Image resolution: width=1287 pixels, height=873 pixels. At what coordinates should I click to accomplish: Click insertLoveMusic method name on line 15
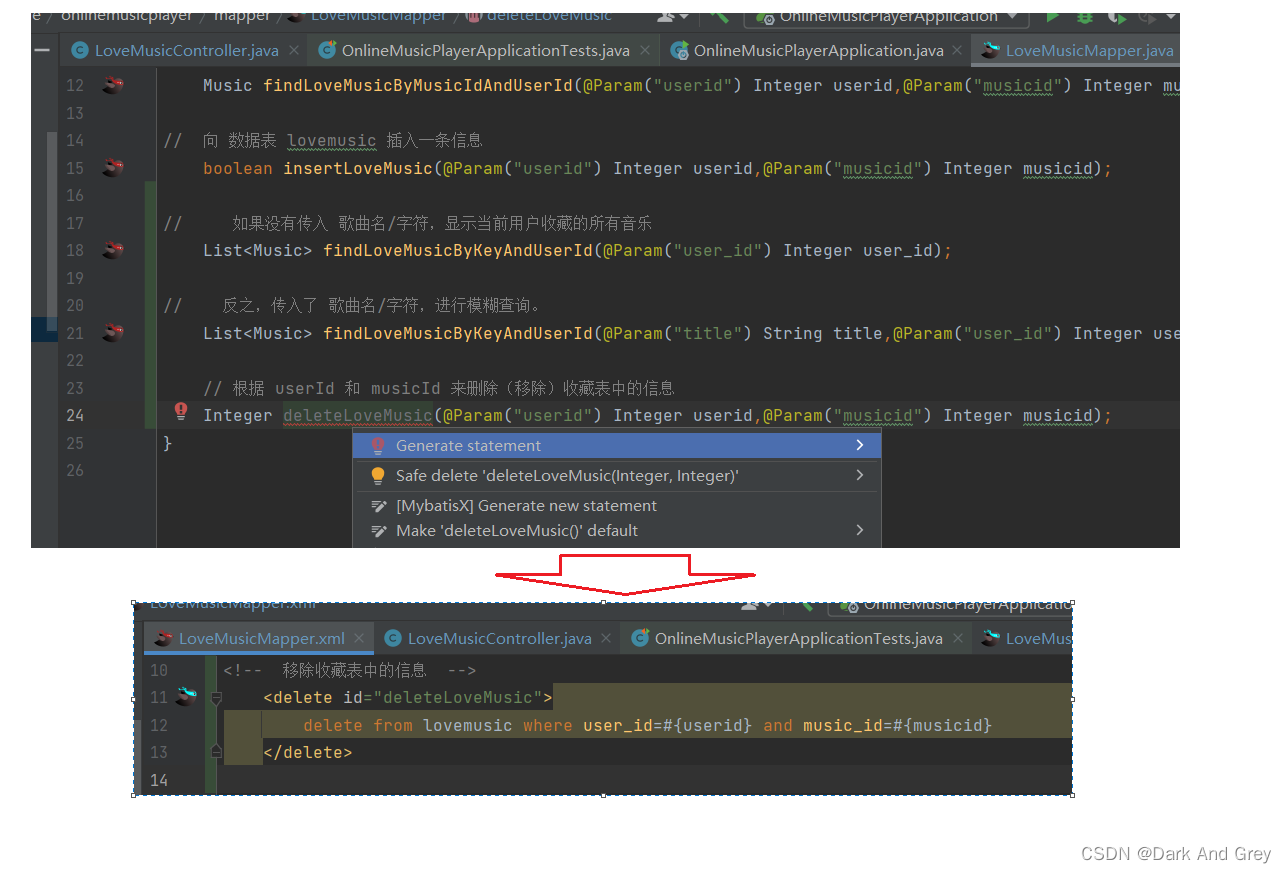(358, 168)
